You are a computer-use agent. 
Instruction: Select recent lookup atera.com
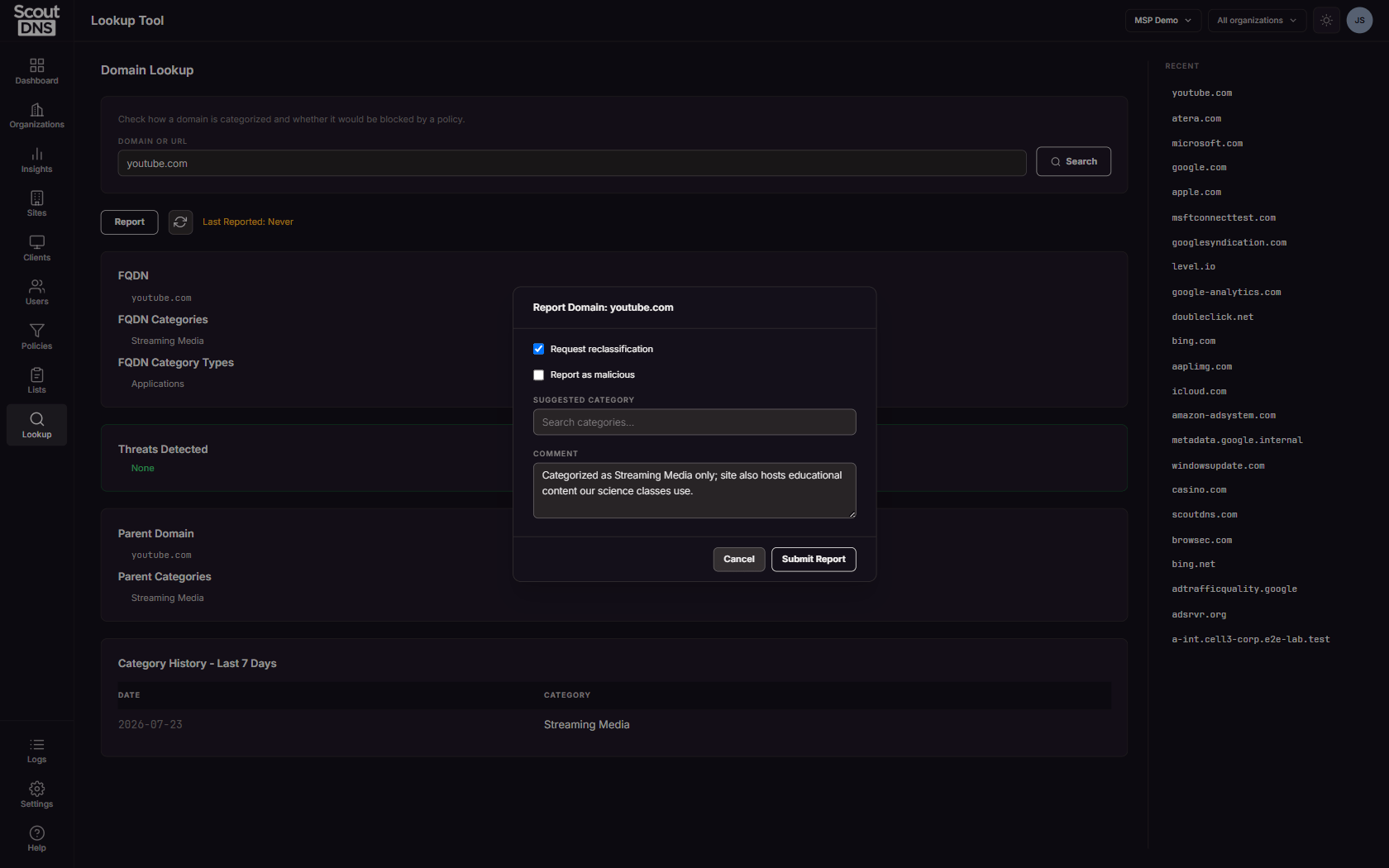(1196, 119)
